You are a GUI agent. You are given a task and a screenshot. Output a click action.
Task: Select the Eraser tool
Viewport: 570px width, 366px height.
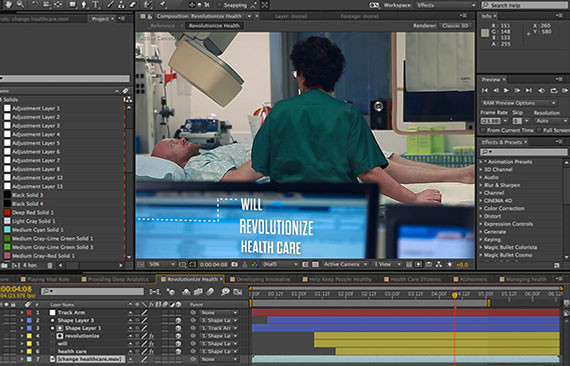tap(133, 5)
